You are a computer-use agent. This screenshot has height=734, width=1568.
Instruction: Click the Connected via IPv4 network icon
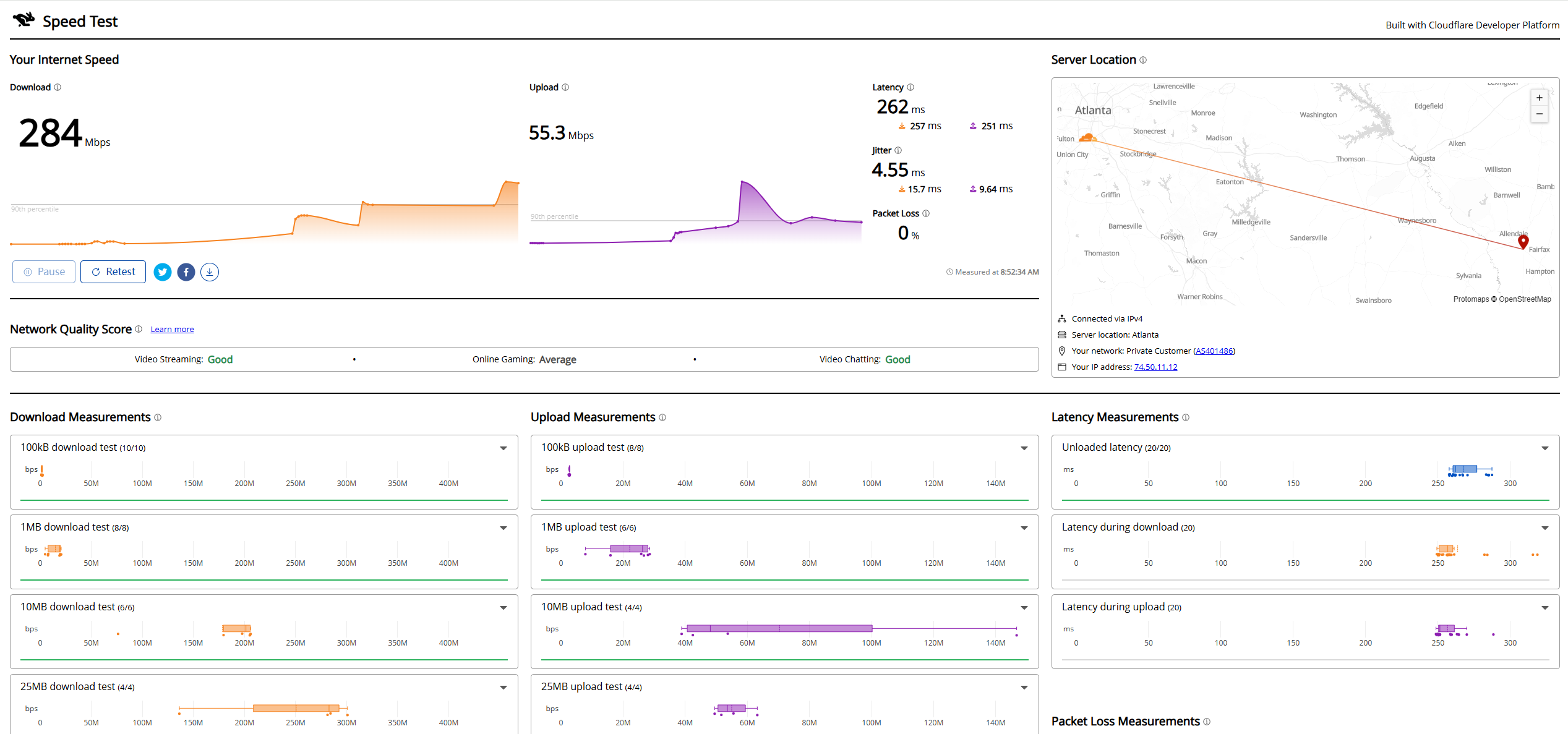coord(1062,318)
